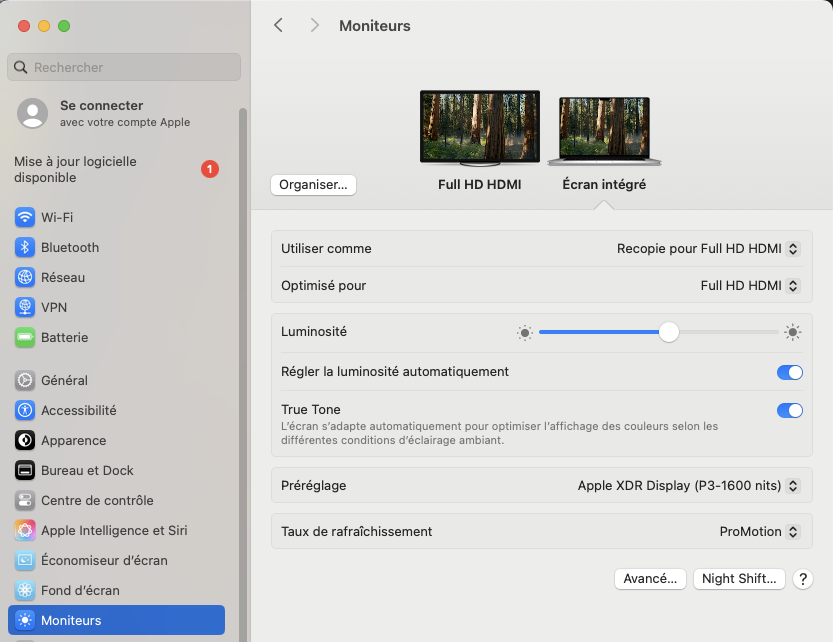
Task: Select the Réseau globe icon
Action: (x=25, y=277)
